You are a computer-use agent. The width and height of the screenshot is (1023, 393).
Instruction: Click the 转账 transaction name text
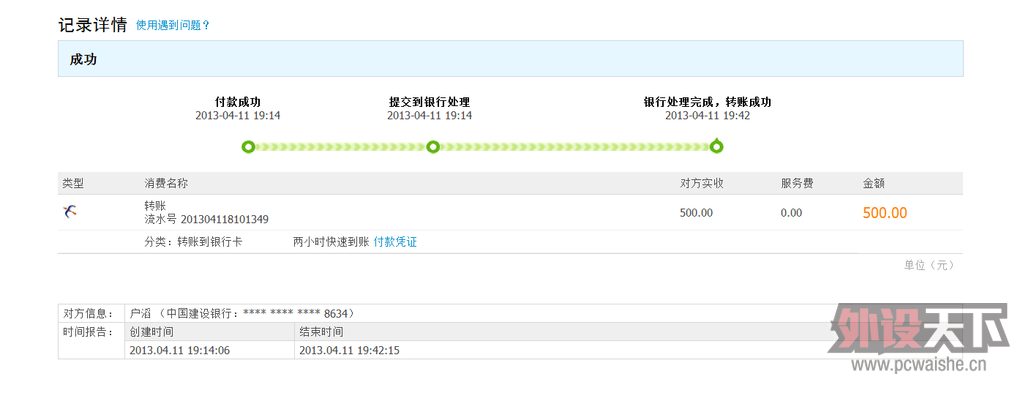[x=155, y=206]
